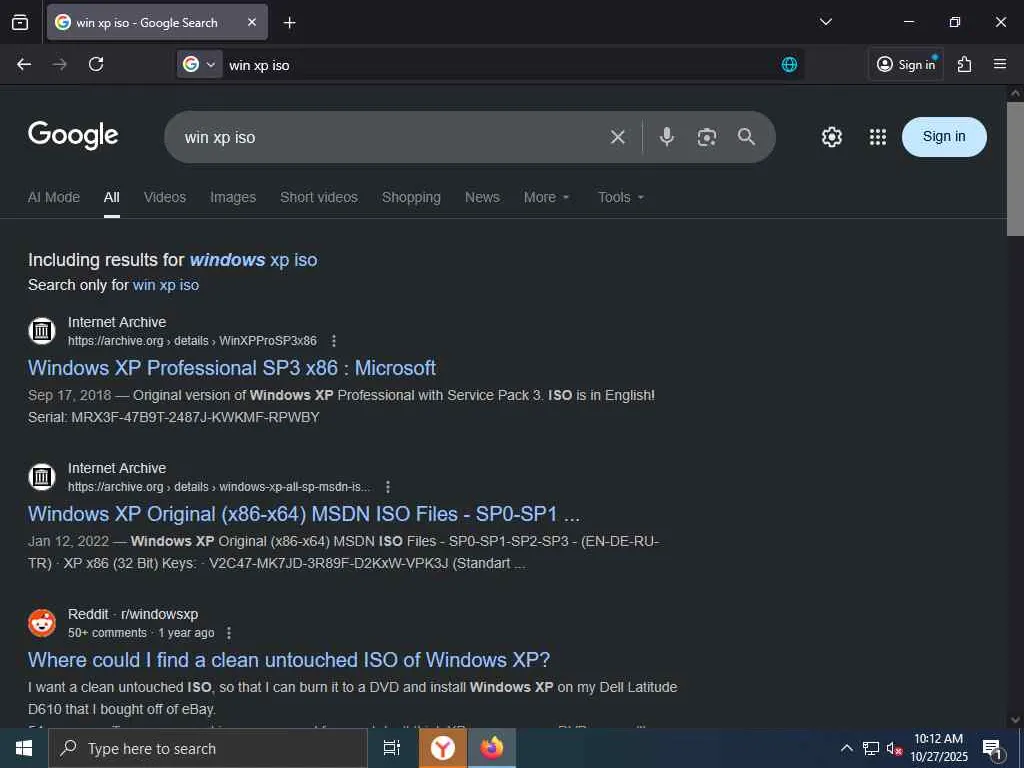Viewport: 1024px width, 768px height.
Task: Open the Firefox View icon at tab bar start
Action: tap(20, 22)
